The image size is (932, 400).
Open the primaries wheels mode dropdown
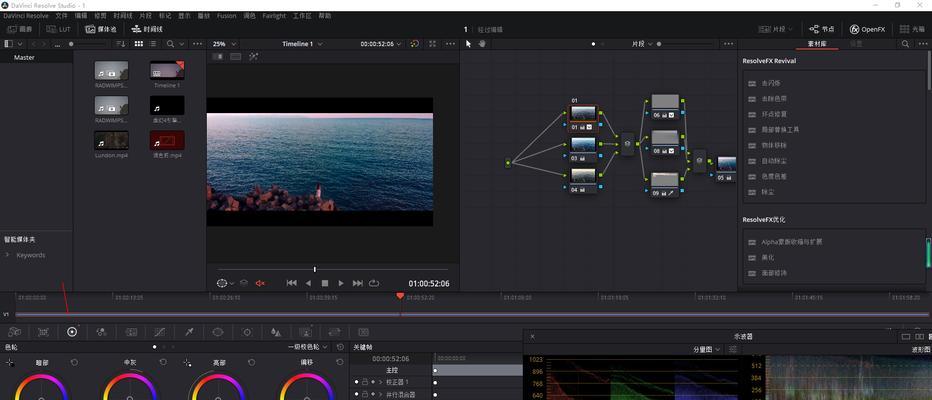[x=307, y=347]
